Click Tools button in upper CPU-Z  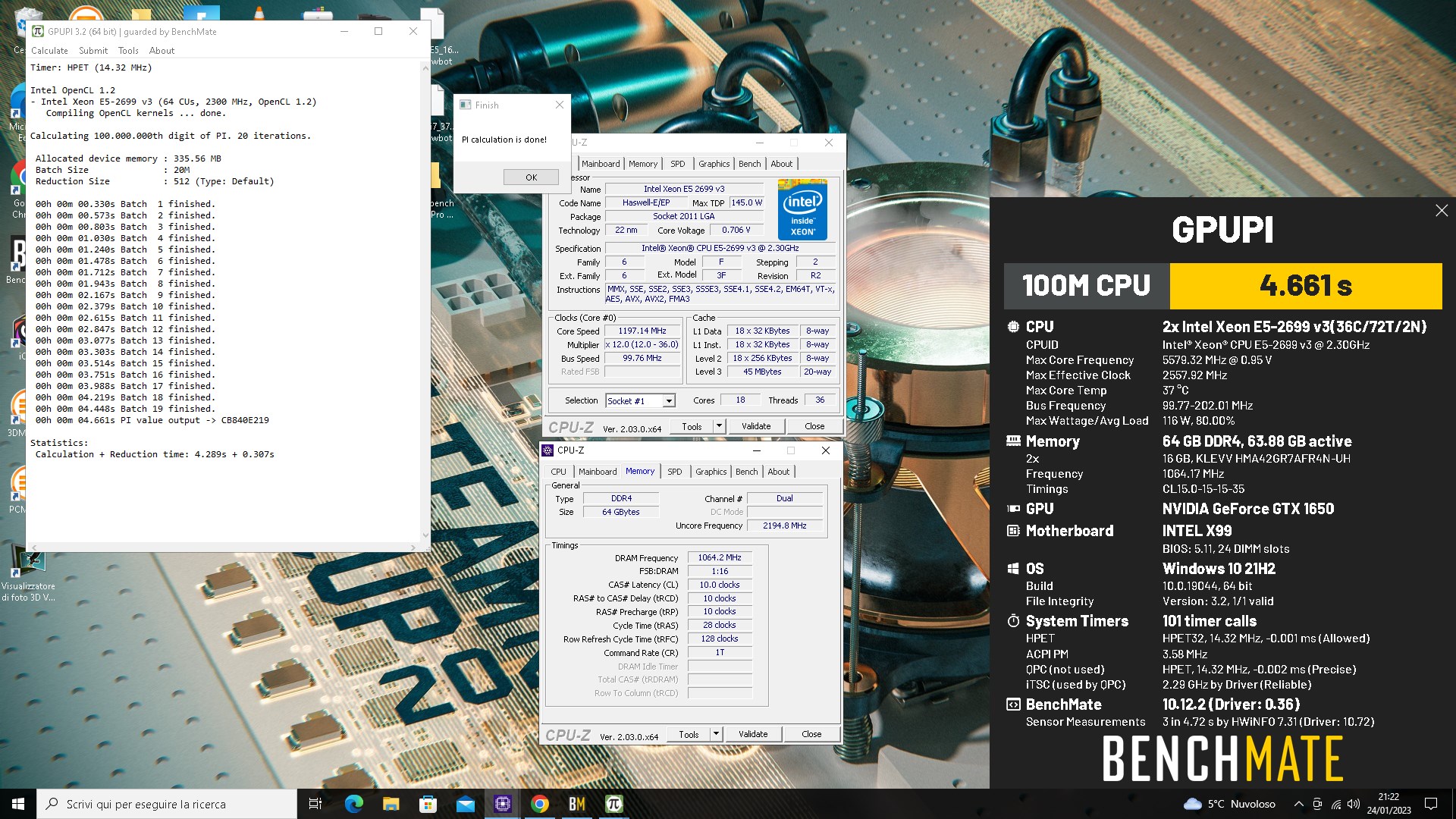coord(692,427)
